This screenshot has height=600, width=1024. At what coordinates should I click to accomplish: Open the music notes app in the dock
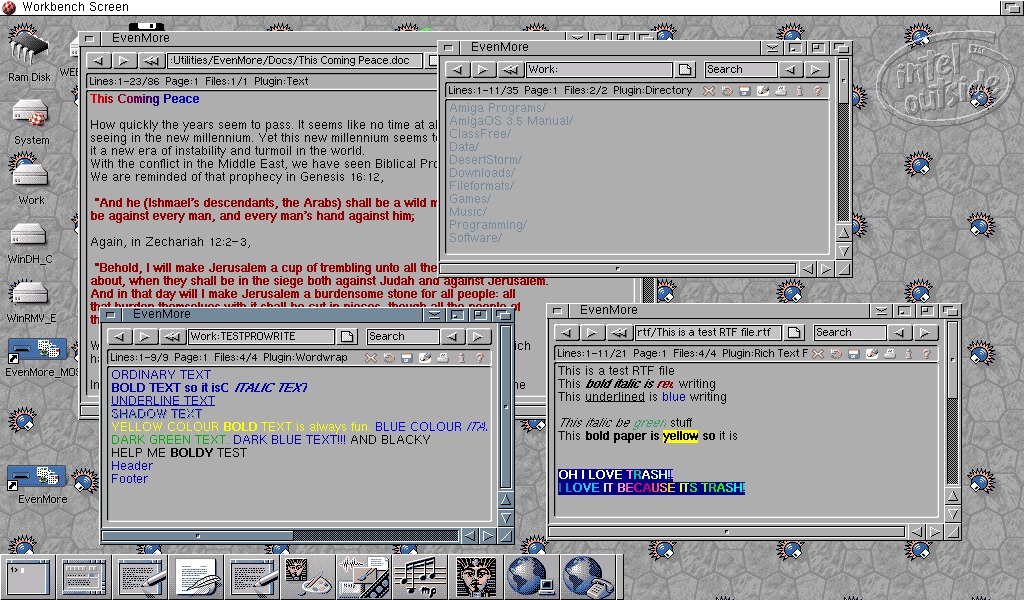pyautogui.click(x=419, y=577)
